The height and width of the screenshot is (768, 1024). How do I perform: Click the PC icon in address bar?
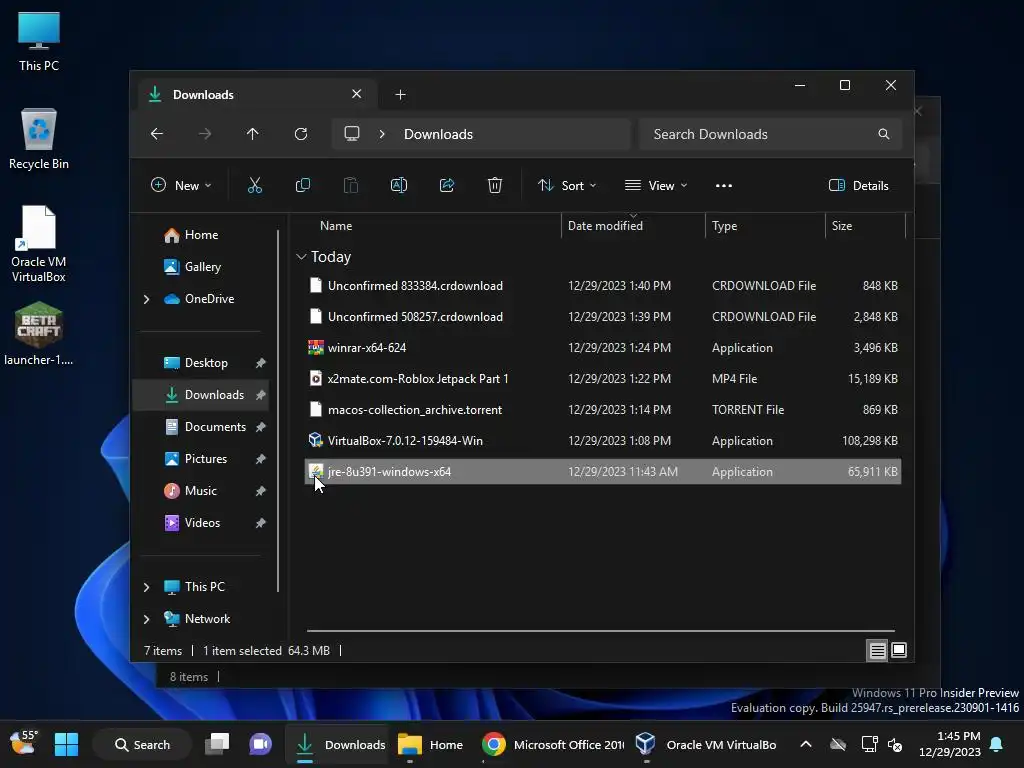[x=352, y=134]
